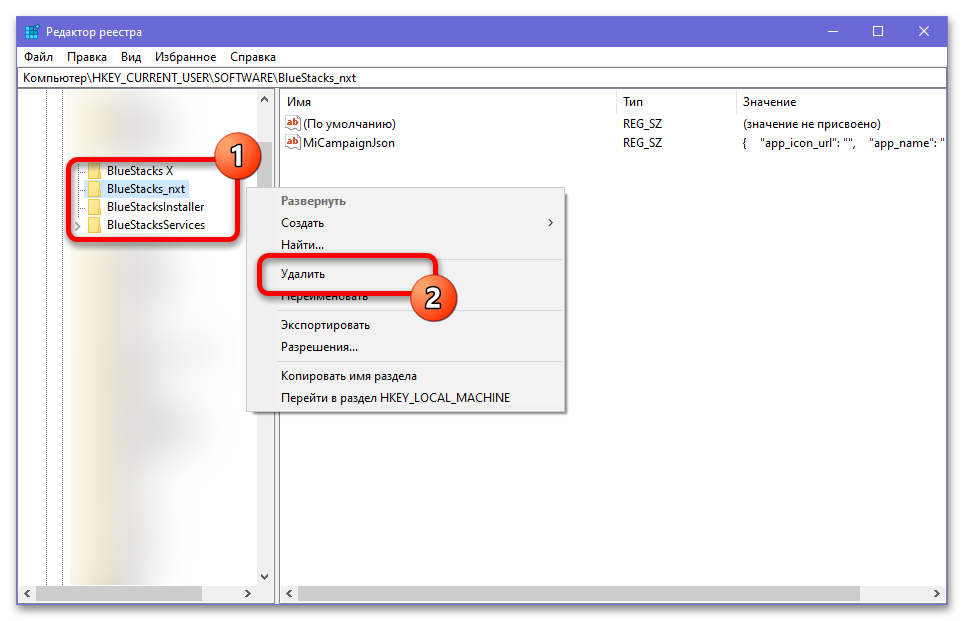The image size is (964, 621).
Task: Click the tree pane scroll down arrow
Action: tap(264, 577)
